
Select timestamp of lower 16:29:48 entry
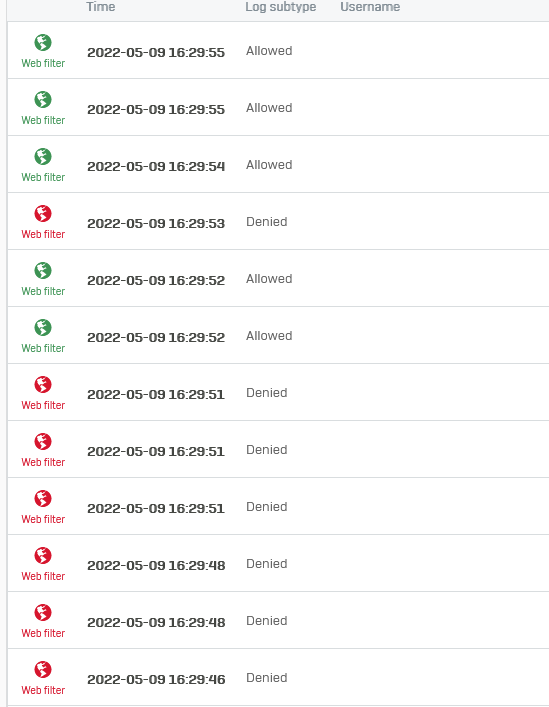tap(156, 622)
